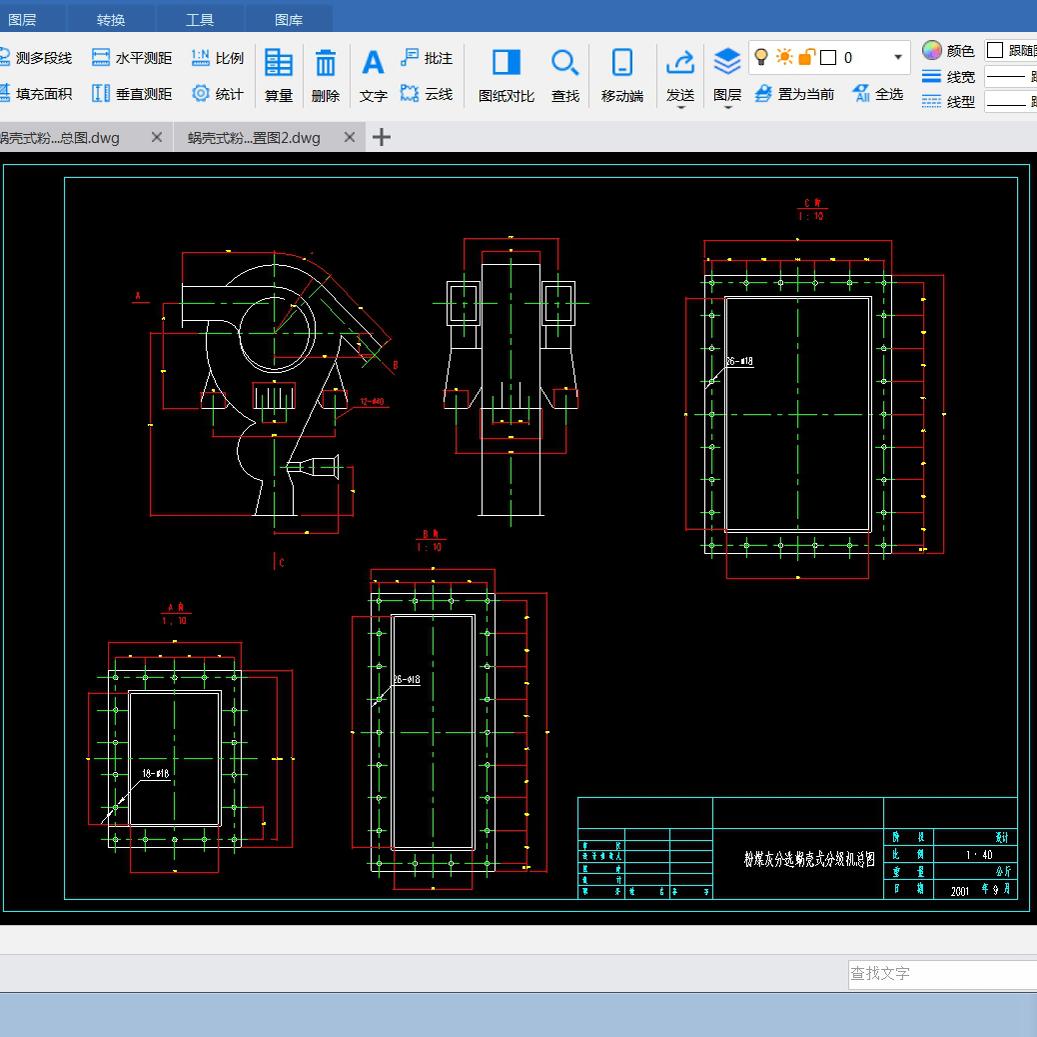The width and height of the screenshot is (1037, 1037).
Task: Open the line width dropdown box
Action: [1011, 77]
